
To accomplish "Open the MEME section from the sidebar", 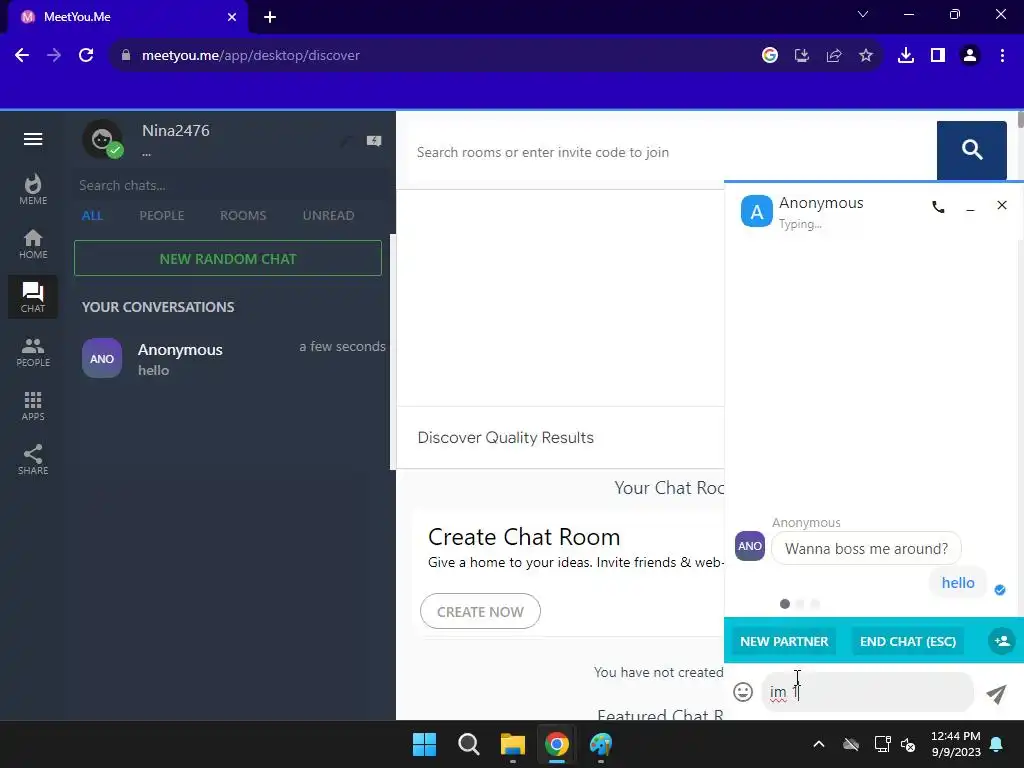I will [x=33, y=190].
